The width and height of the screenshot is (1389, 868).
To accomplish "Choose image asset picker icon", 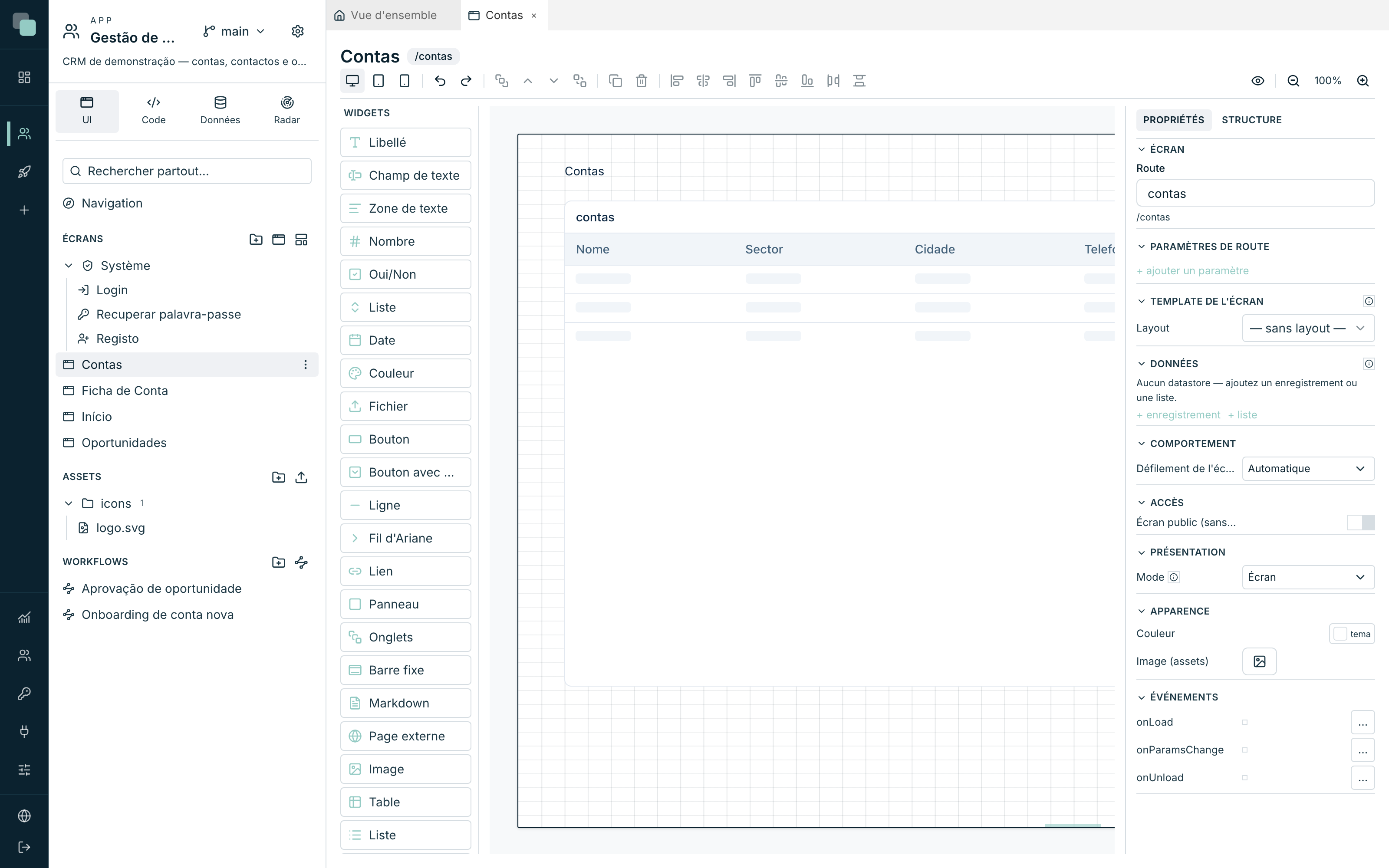I will point(1259,661).
